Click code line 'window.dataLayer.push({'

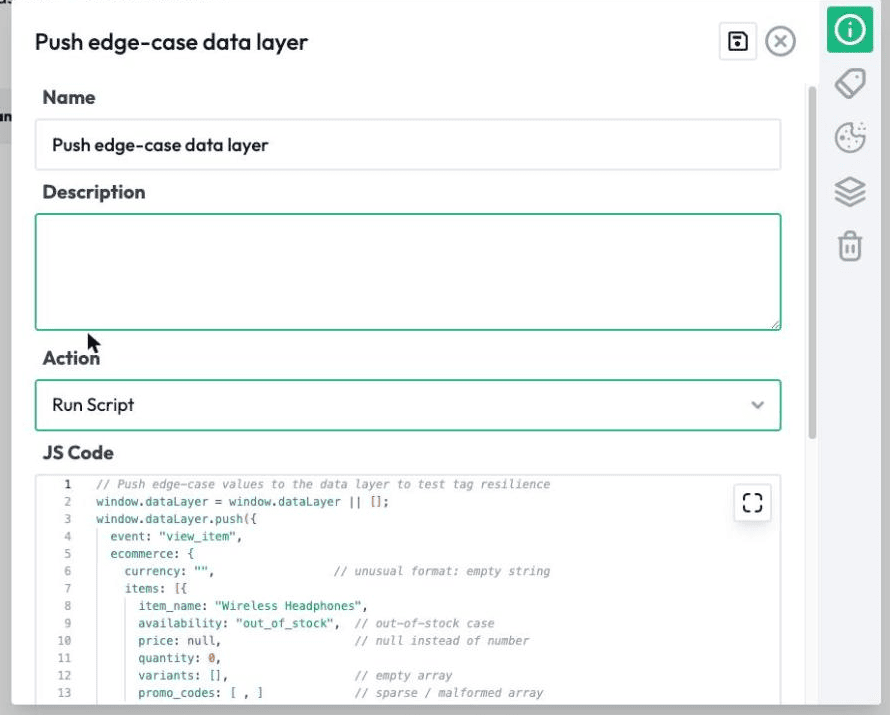176,519
